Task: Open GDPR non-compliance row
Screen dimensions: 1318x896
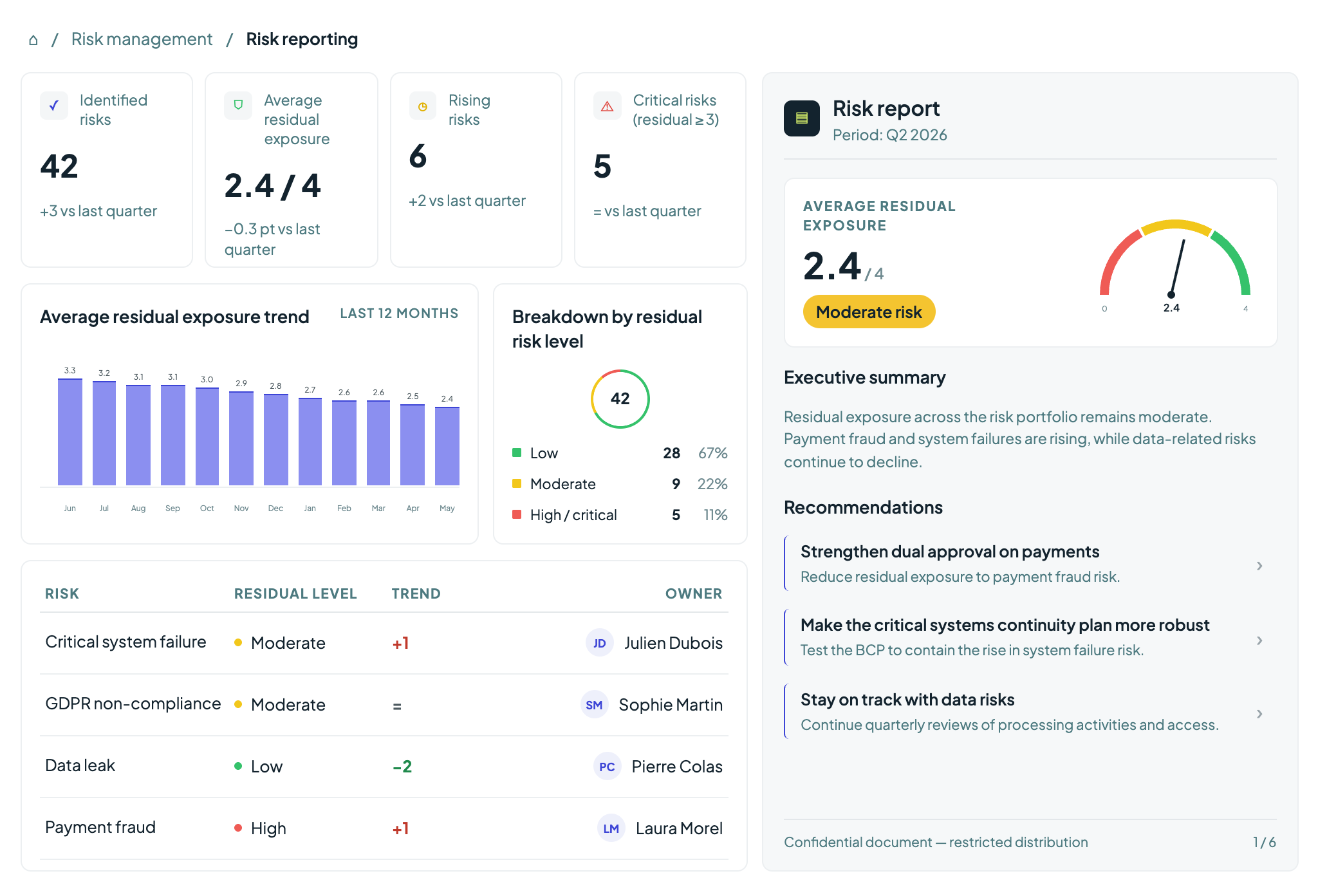Action: tap(384, 705)
